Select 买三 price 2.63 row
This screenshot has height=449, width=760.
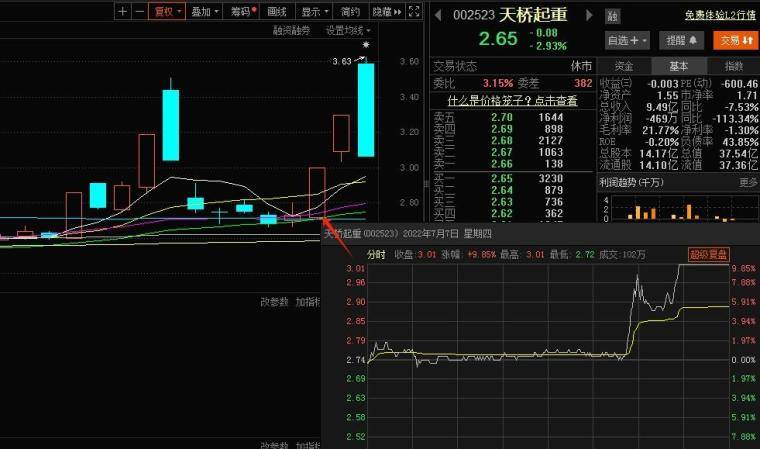pos(512,202)
